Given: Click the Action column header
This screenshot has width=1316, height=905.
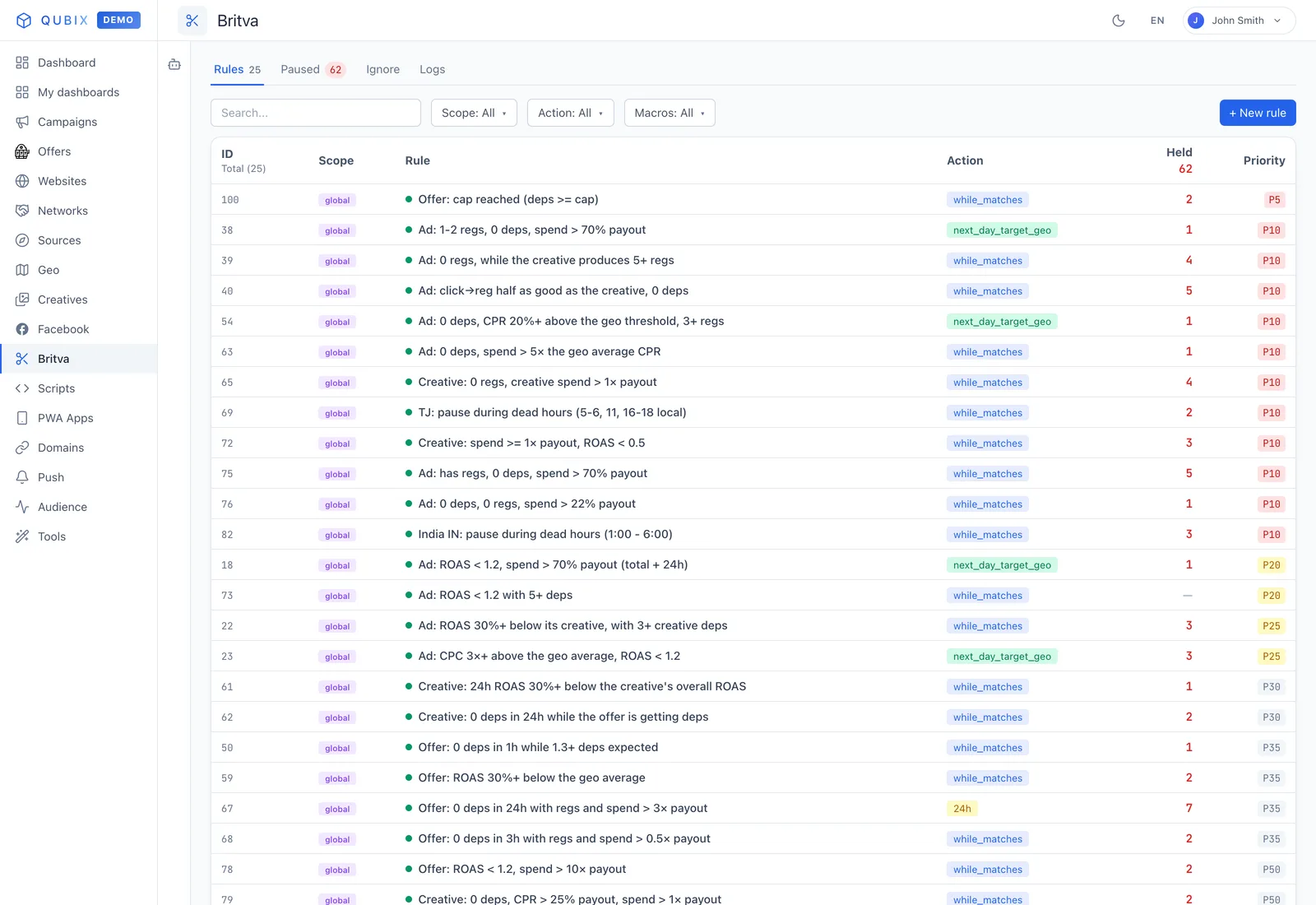Looking at the screenshot, I should (x=965, y=160).
